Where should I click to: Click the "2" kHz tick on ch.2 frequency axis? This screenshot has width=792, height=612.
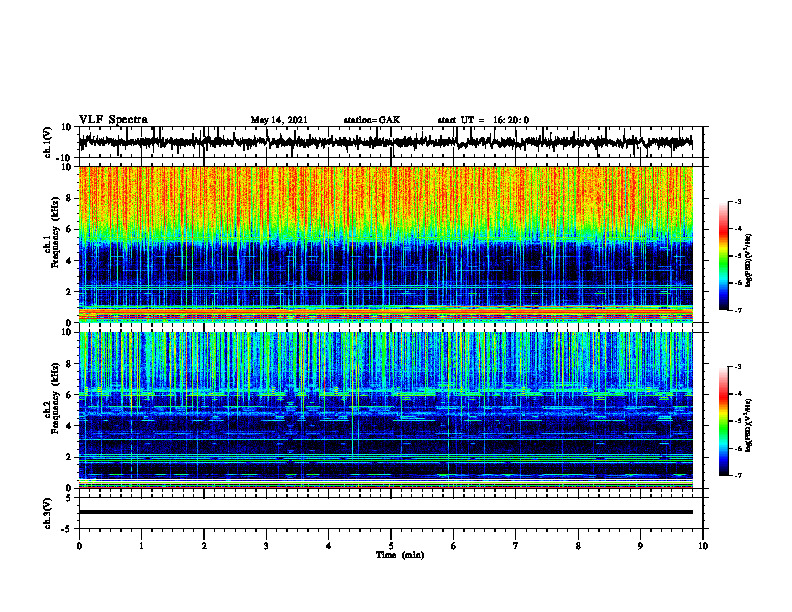(x=70, y=457)
